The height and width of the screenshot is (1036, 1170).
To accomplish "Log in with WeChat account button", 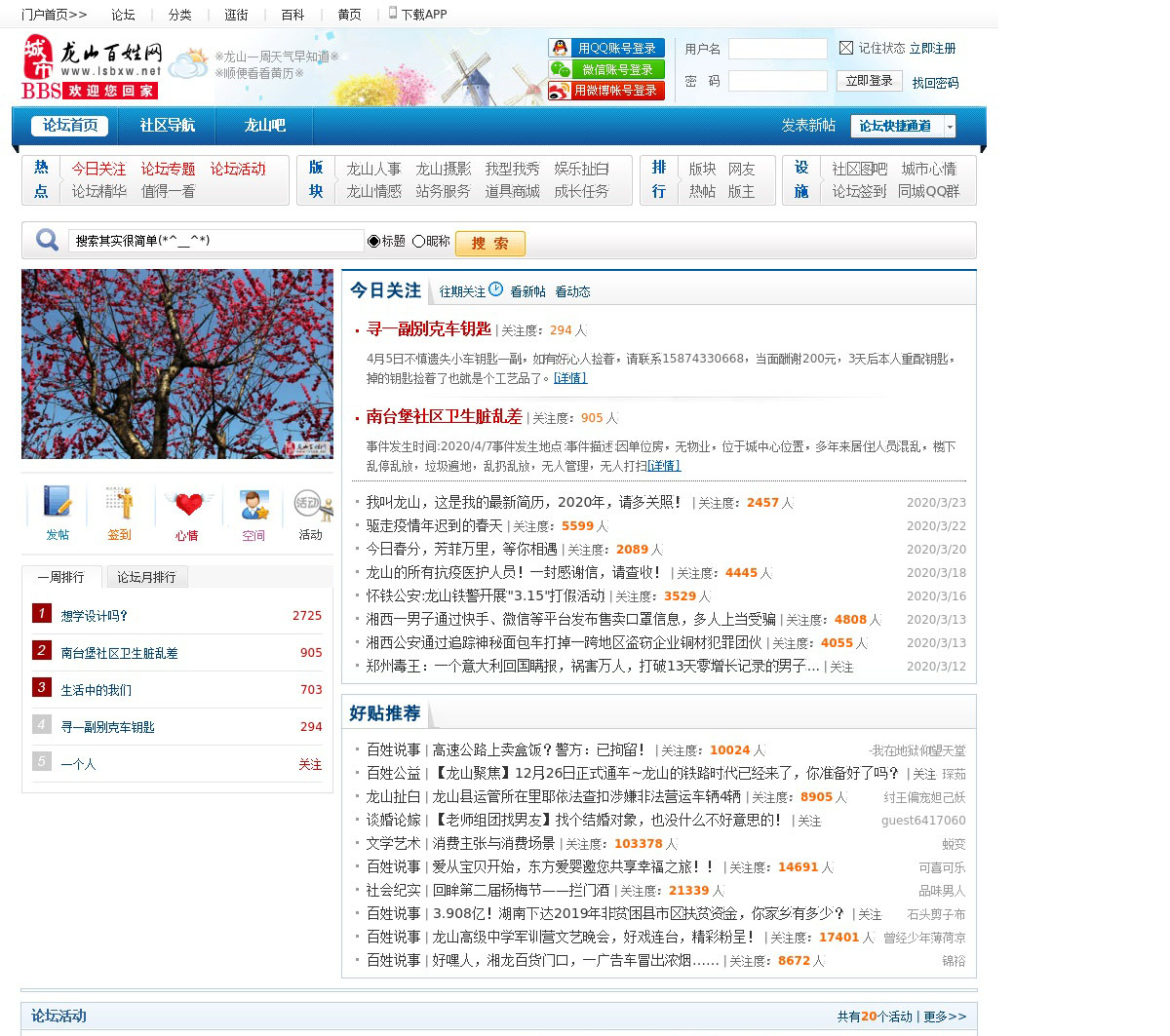I will [x=606, y=69].
